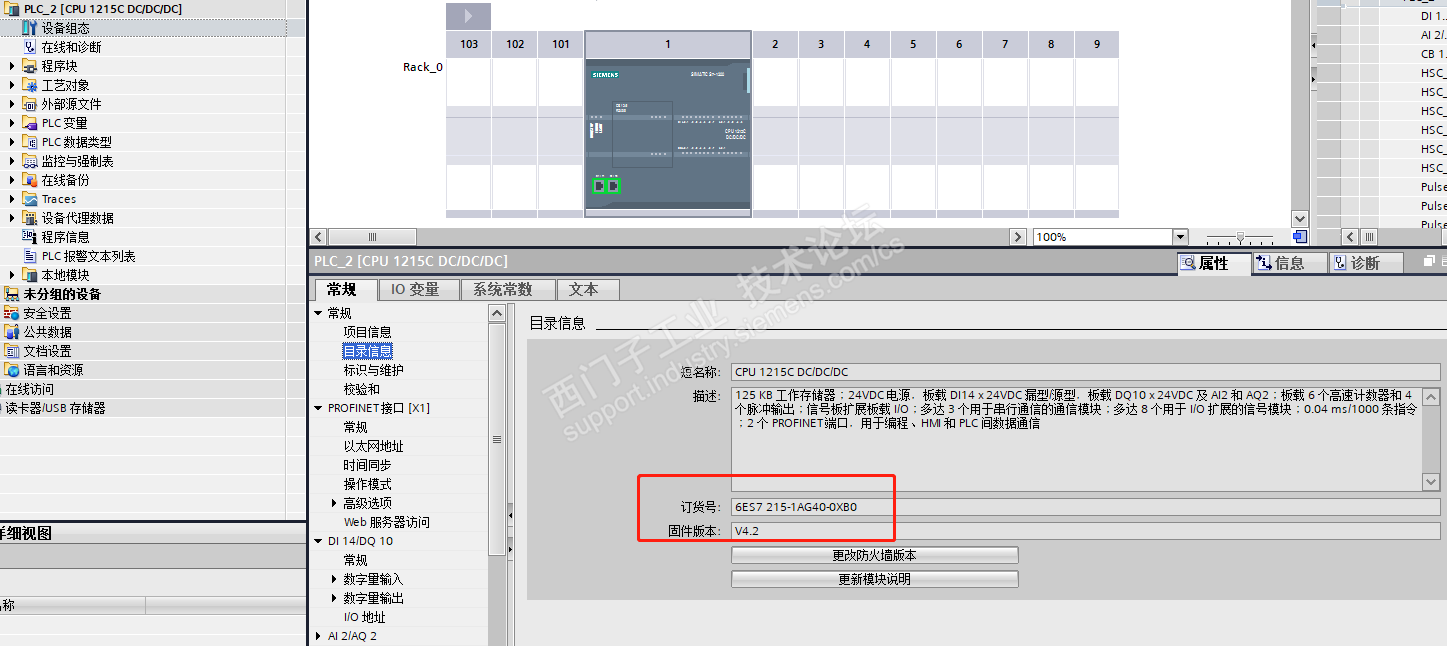The image size is (1447, 646).
Task: Click the 更改防火墙版本 button
Action: [875, 555]
